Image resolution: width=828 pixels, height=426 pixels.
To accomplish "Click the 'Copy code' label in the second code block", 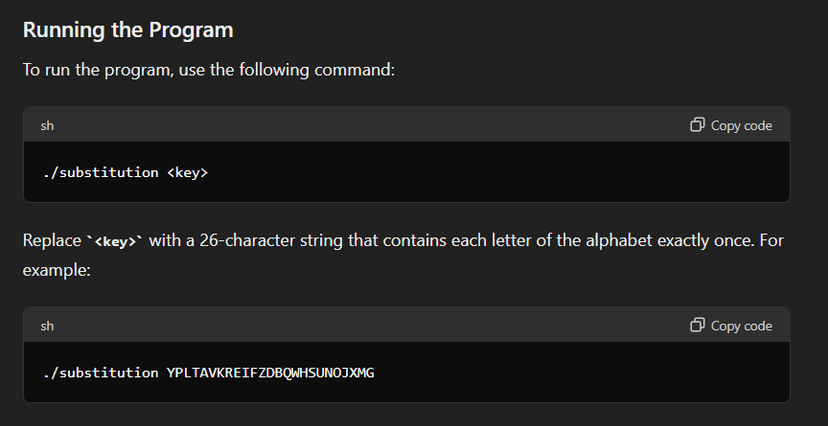I will click(x=741, y=326).
